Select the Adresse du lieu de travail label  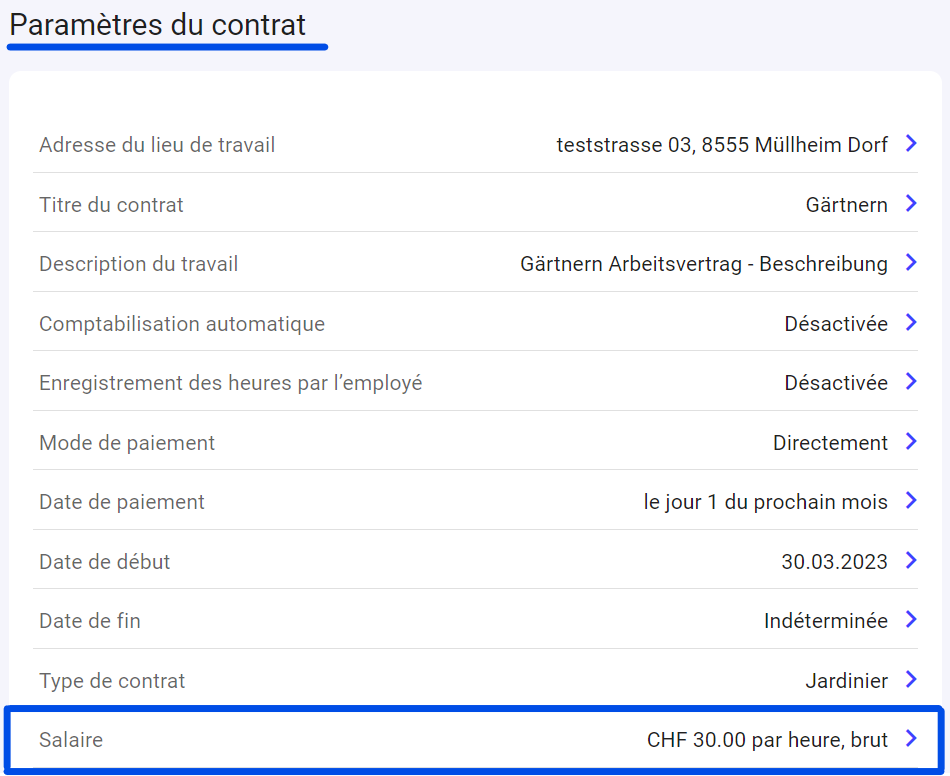(x=157, y=145)
